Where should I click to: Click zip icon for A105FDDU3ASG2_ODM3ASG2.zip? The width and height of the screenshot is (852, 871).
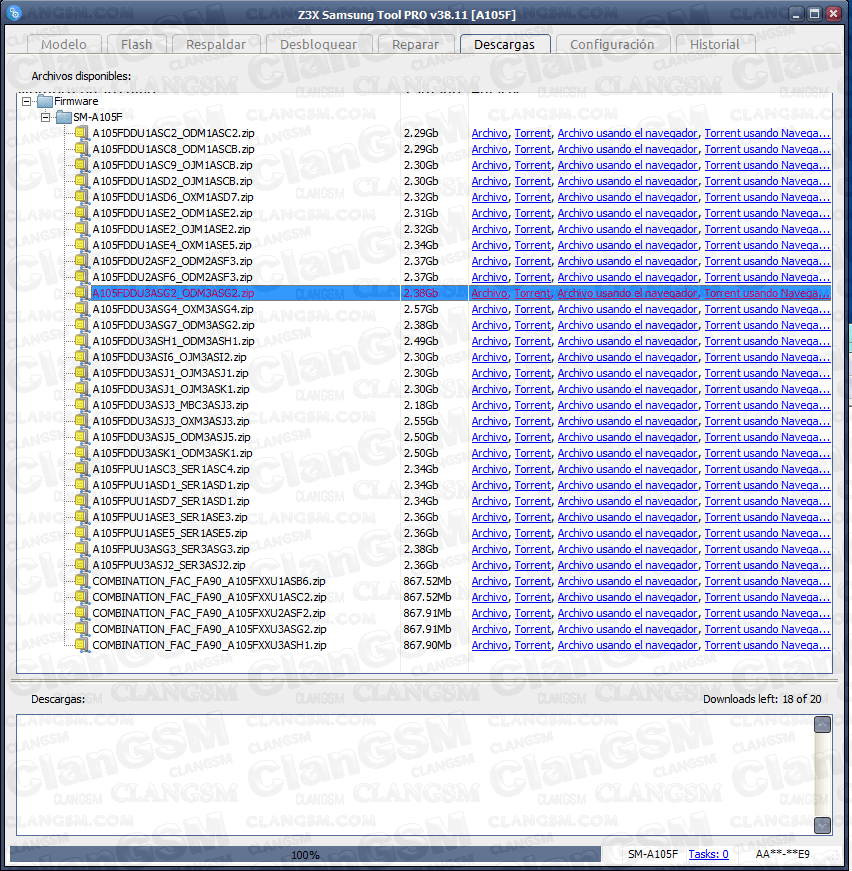[82, 293]
